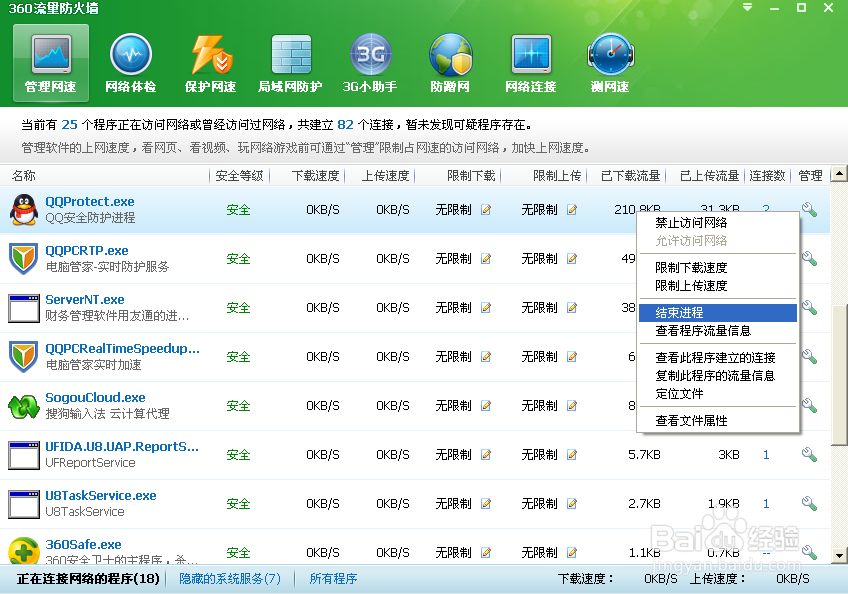Open manage wrench for ServerNT.exe

coord(809,307)
